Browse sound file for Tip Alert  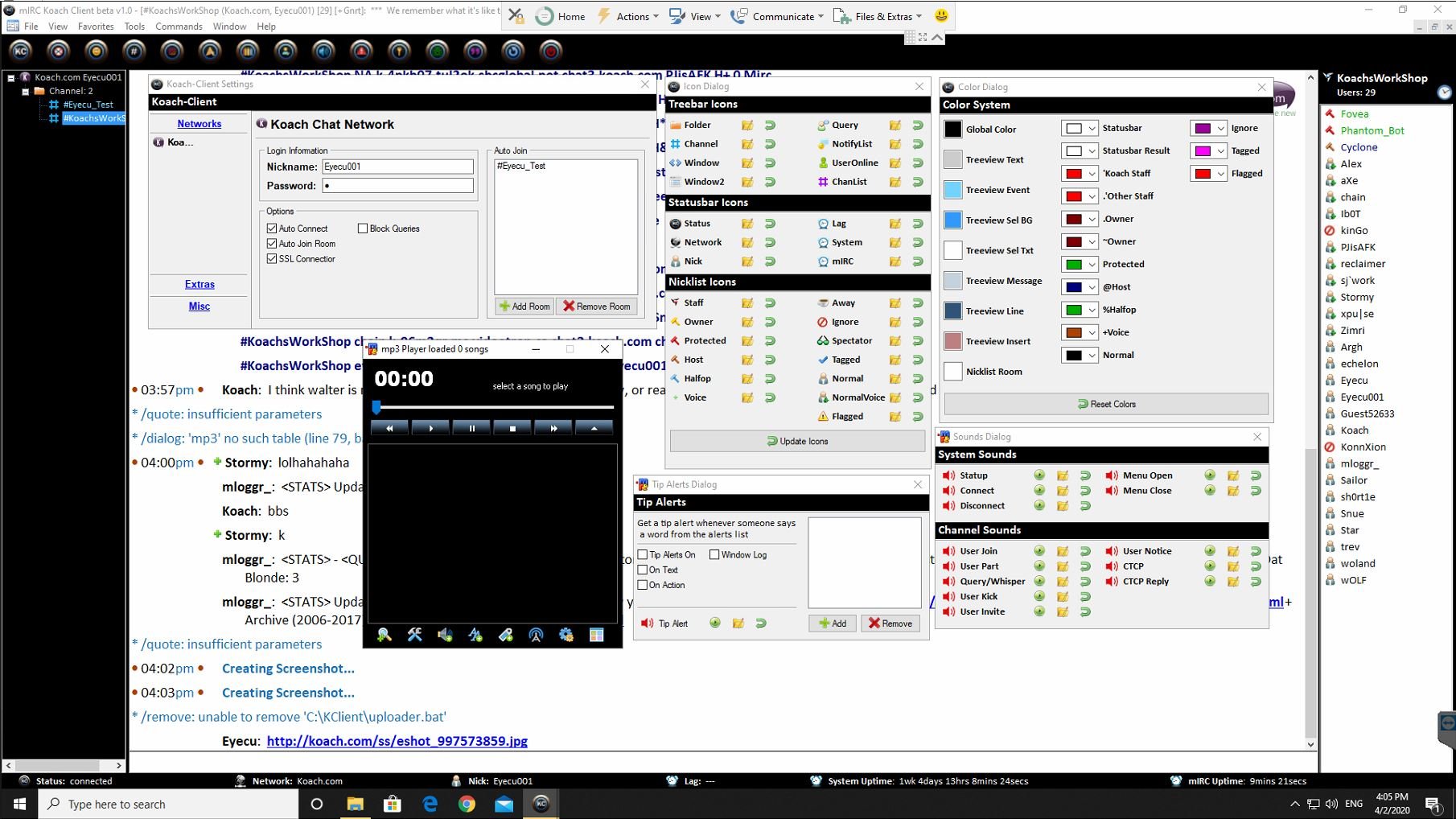click(x=738, y=623)
